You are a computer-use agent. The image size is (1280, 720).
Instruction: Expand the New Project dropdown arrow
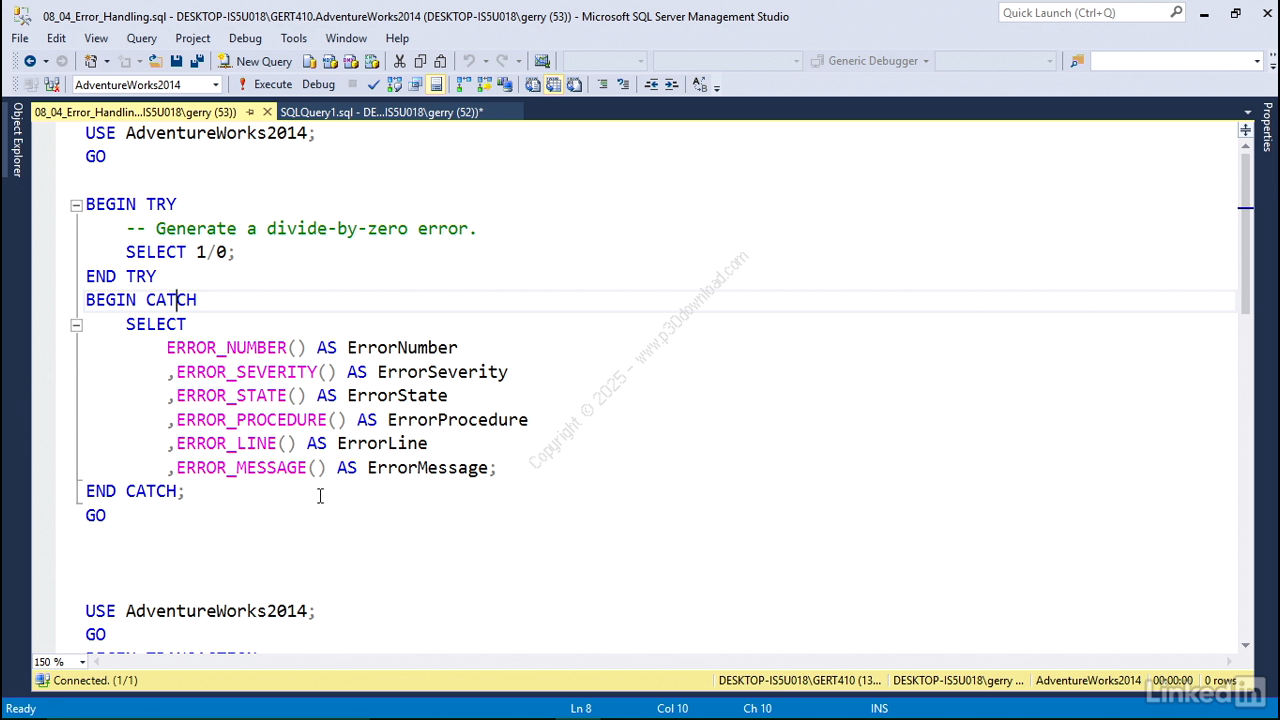click(x=107, y=61)
